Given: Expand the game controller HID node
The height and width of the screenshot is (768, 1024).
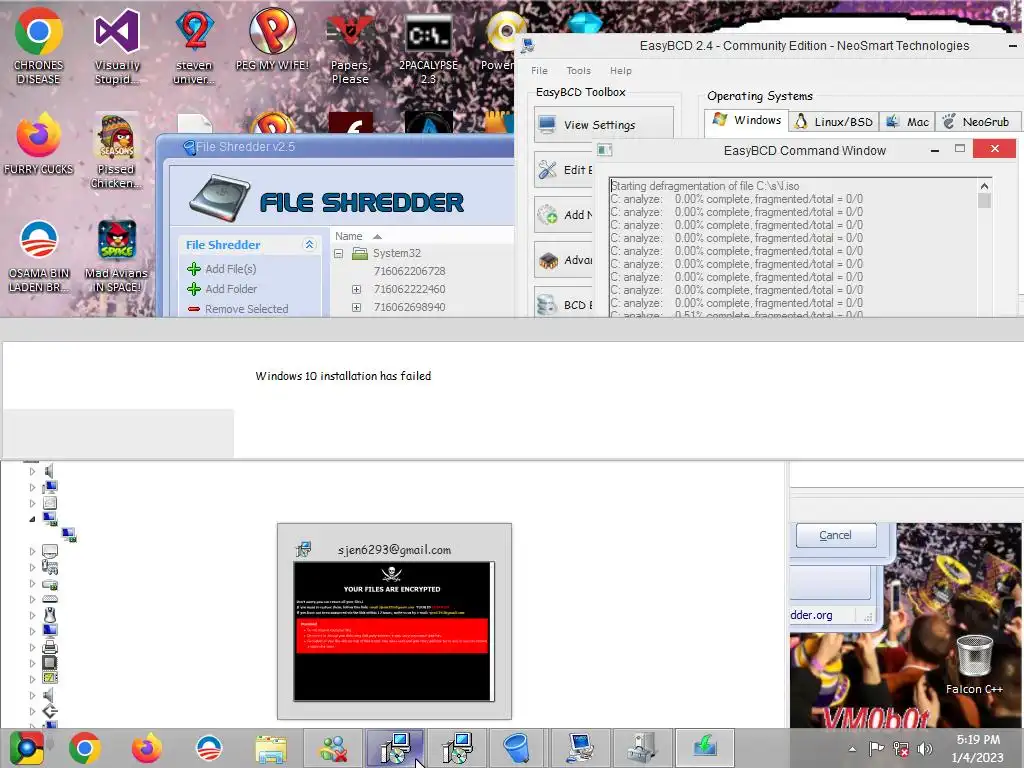Looking at the screenshot, I should pyautogui.click(x=32, y=568).
